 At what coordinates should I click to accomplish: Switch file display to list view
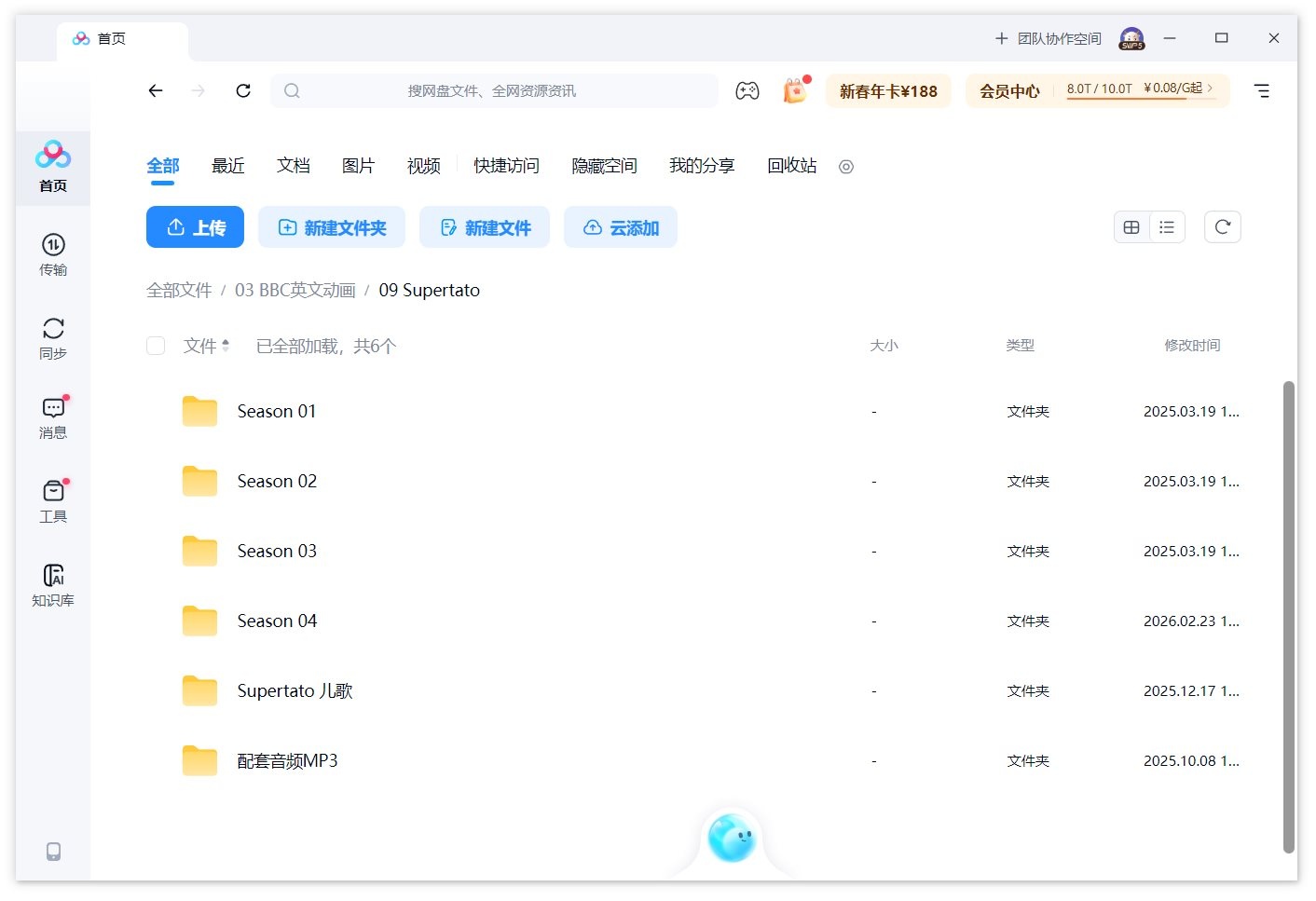(1167, 226)
